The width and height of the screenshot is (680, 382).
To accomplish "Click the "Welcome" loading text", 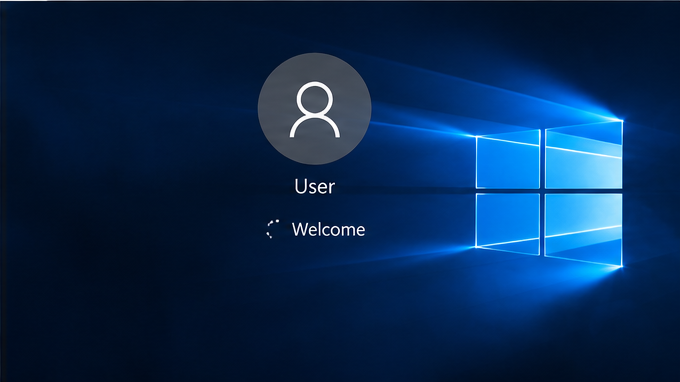I will point(328,229).
